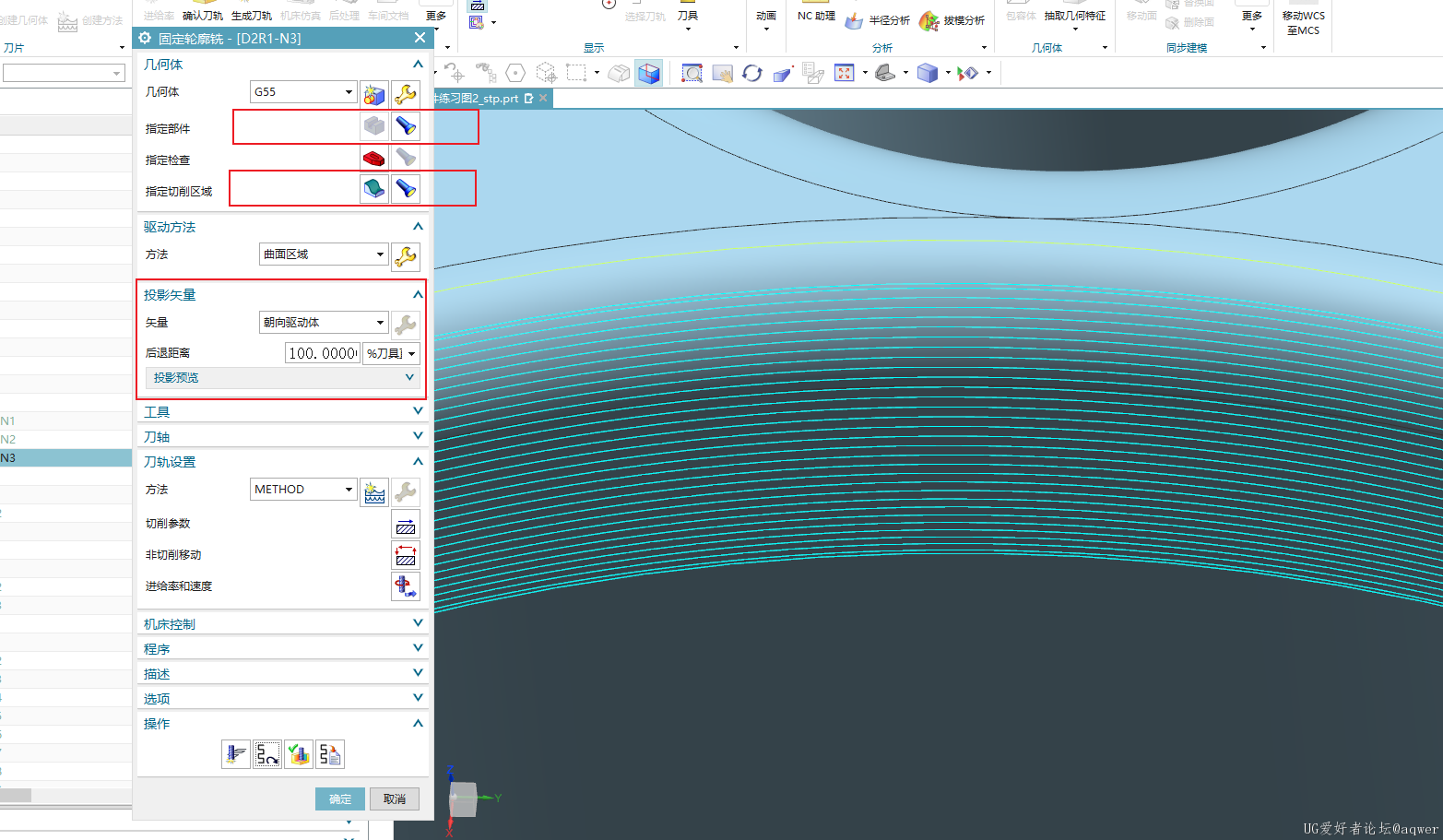Click the hexagon selection filter icon

(515, 73)
